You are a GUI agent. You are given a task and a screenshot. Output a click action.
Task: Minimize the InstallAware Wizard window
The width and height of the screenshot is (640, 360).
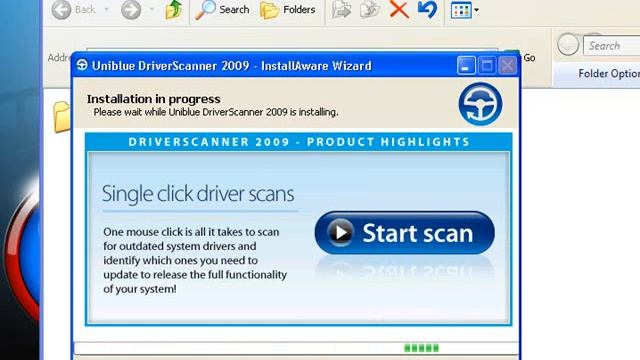click(466, 65)
